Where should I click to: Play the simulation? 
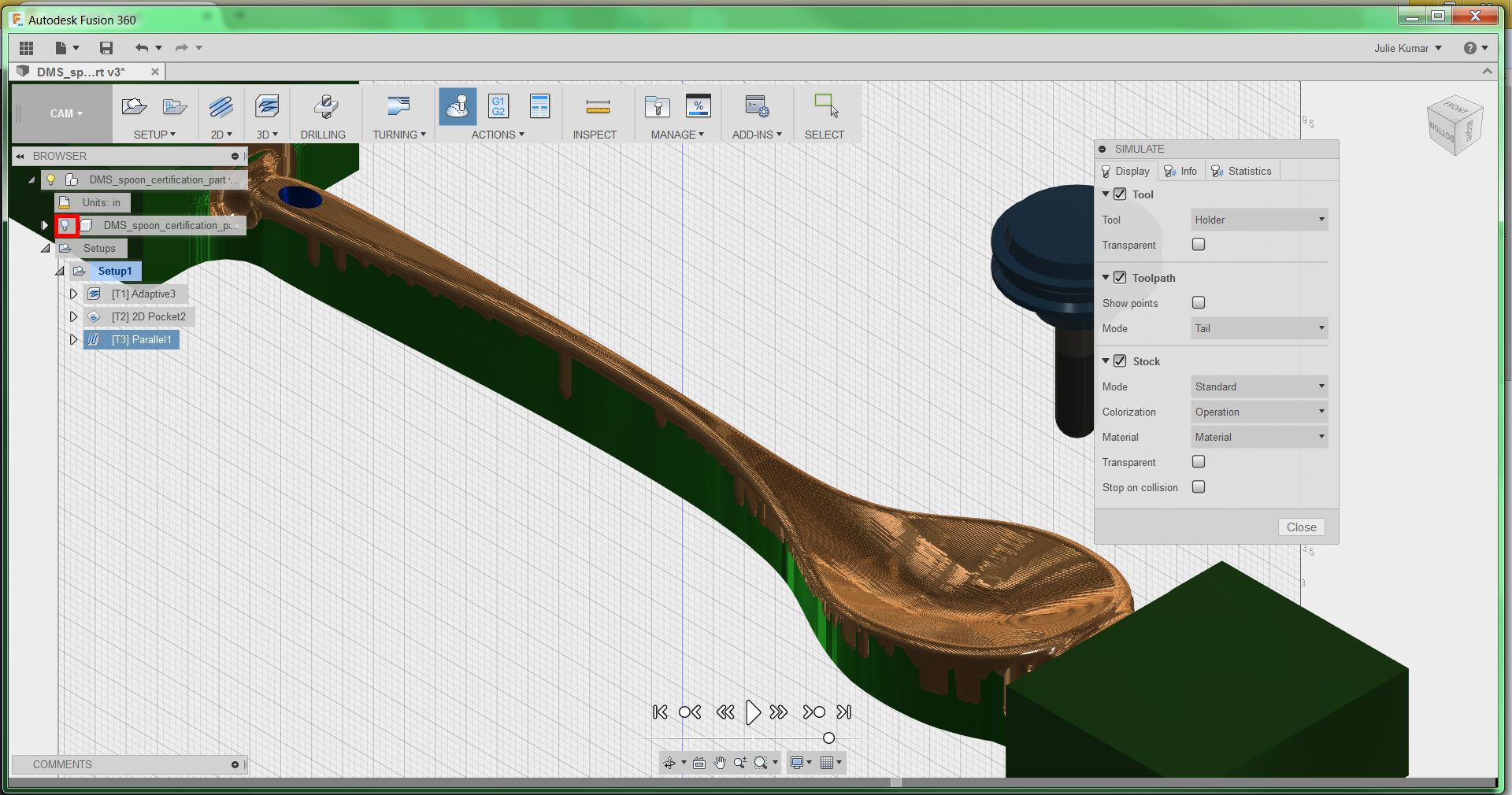[753, 712]
